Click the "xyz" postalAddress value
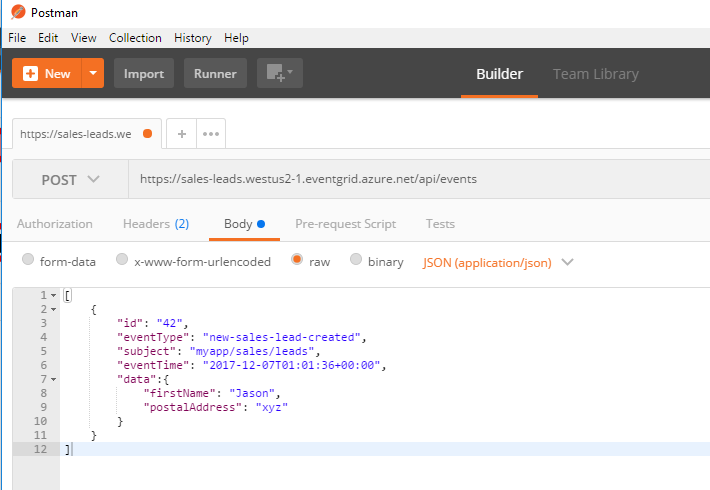This screenshot has height=490, width=710. (272, 407)
